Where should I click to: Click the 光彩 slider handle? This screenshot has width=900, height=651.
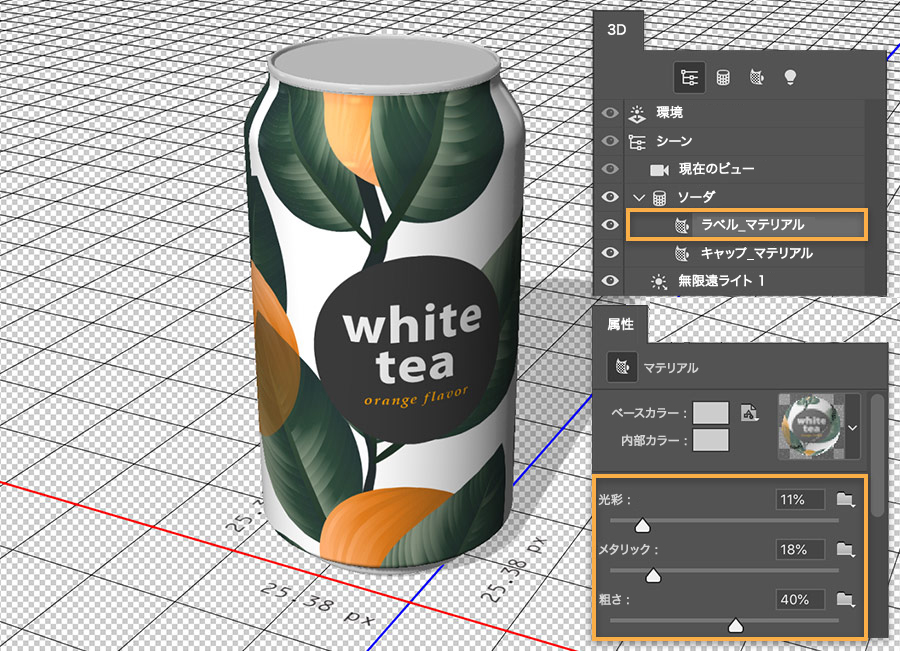(x=642, y=525)
